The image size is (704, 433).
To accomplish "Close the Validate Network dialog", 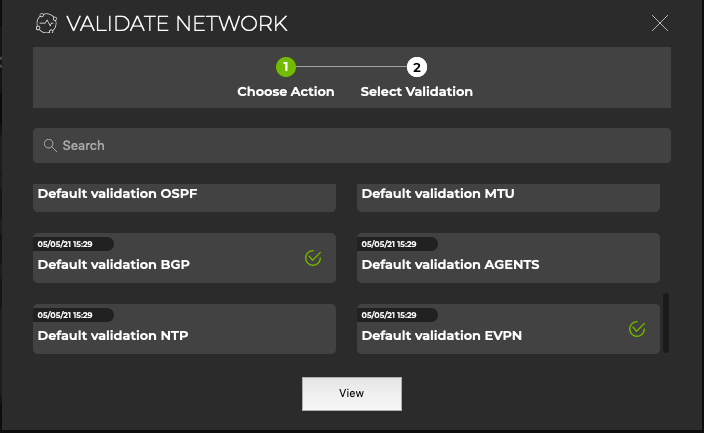I will (660, 23).
